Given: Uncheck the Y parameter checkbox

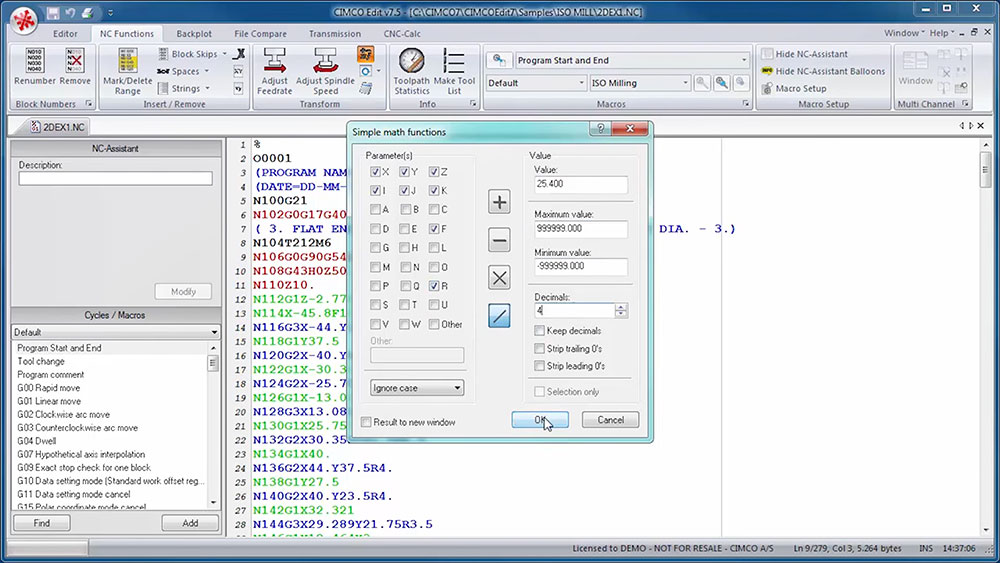Looking at the screenshot, I should pyautogui.click(x=404, y=172).
